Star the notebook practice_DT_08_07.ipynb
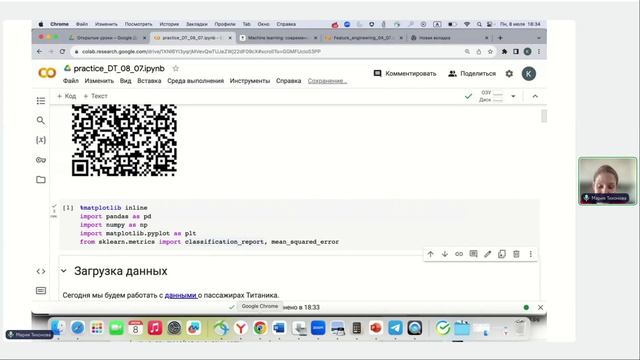Viewport: 640px width, 360px height. 176,69
